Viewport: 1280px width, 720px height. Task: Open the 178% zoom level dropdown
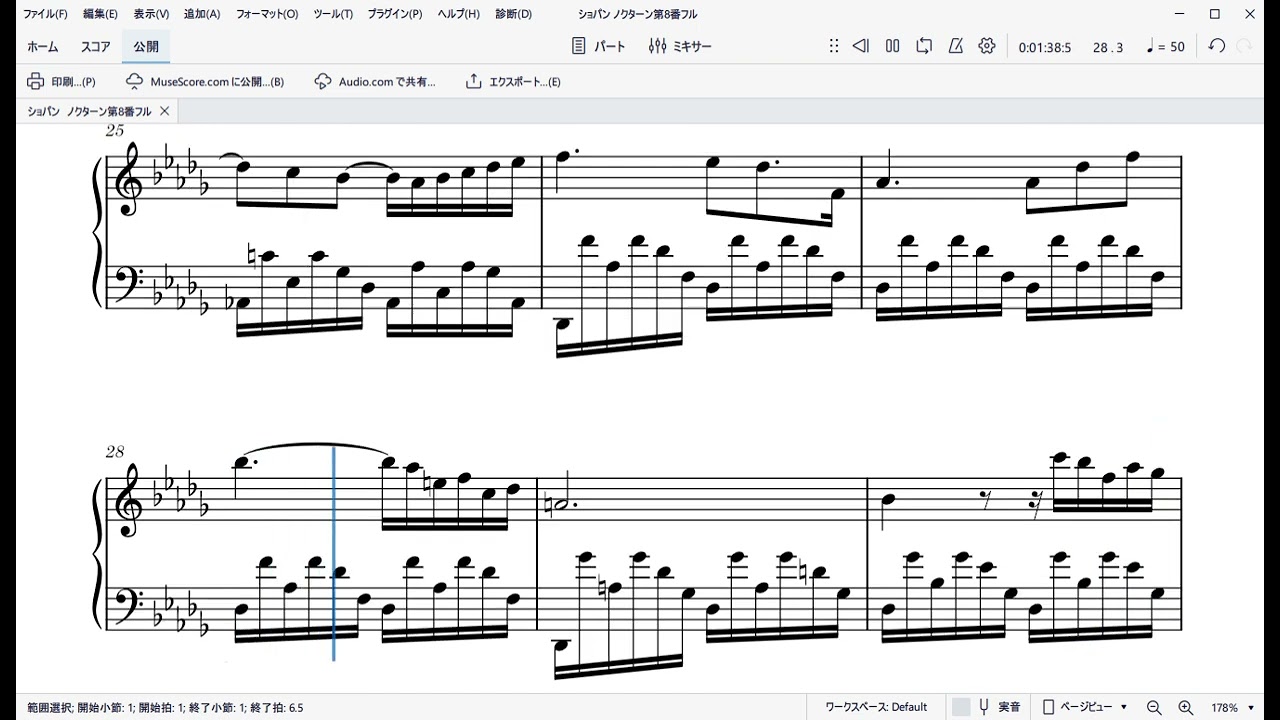tap(1232, 707)
